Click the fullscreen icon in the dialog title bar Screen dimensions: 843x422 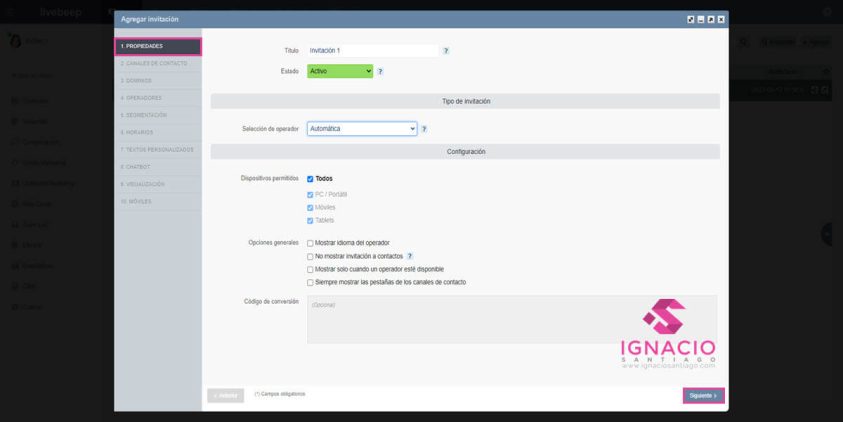pyautogui.click(x=691, y=19)
